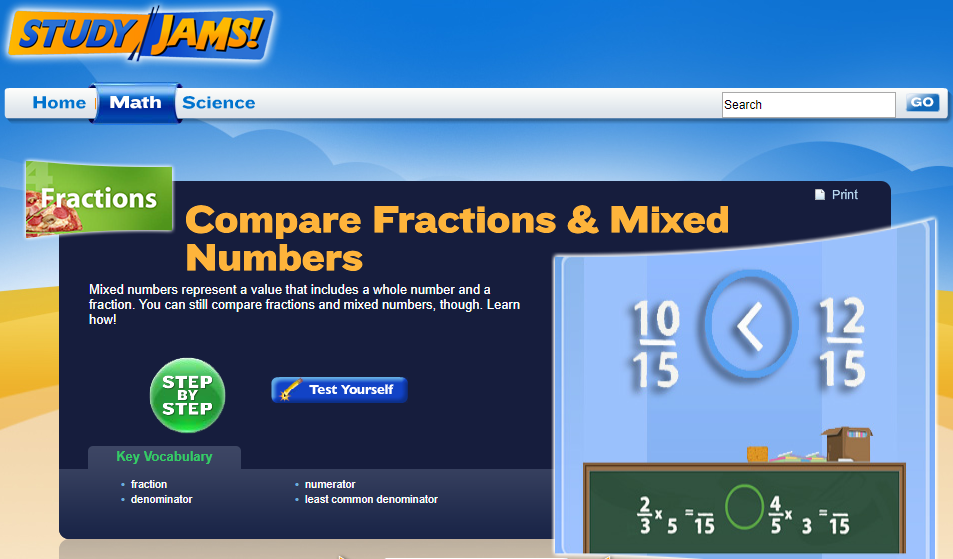Screen dimensions: 953x559
Task: Click the chalkboard with fraction equations
Action: point(745,509)
